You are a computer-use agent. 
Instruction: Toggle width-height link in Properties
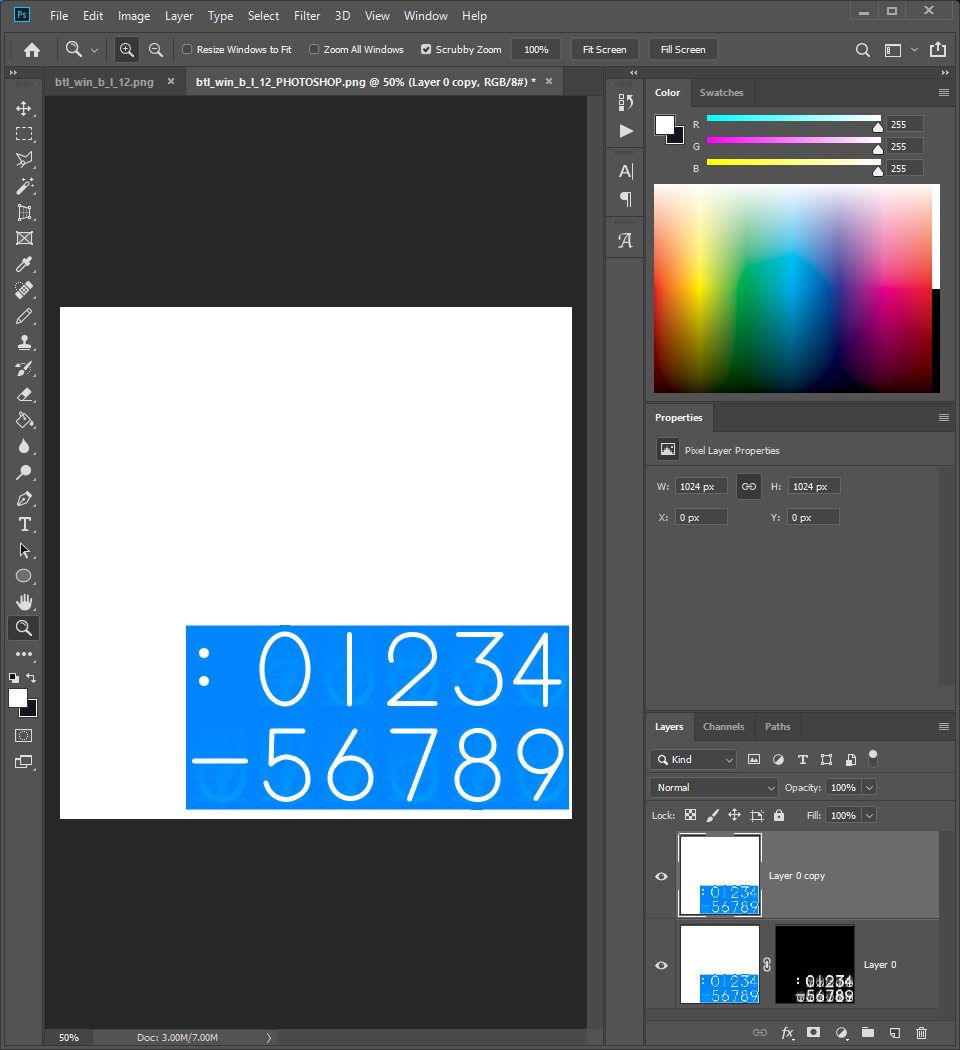click(x=749, y=486)
